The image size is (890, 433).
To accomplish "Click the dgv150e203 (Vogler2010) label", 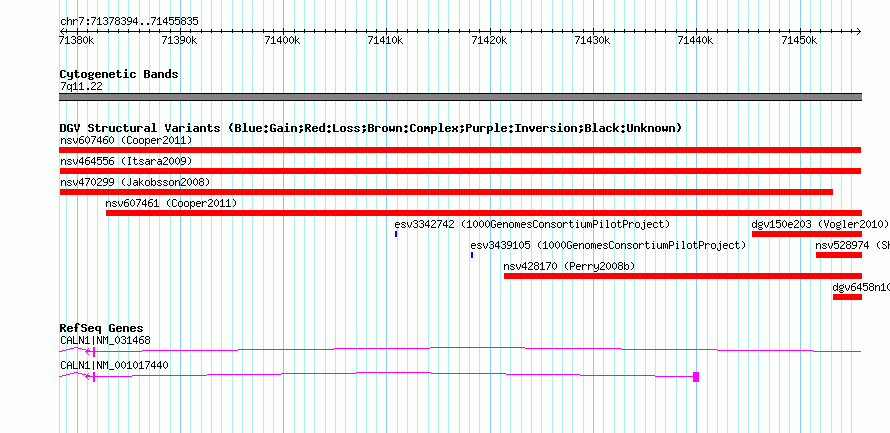I will point(820,224).
